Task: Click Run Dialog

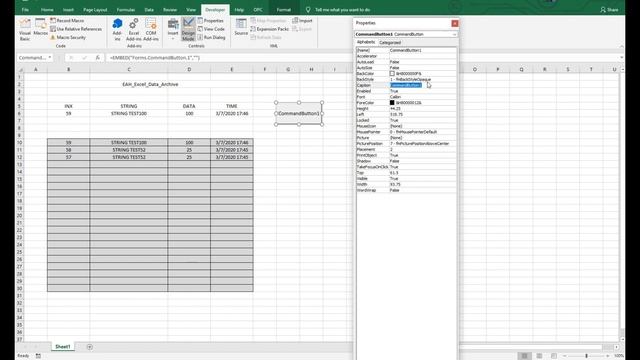Action: pyautogui.click(x=211, y=37)
